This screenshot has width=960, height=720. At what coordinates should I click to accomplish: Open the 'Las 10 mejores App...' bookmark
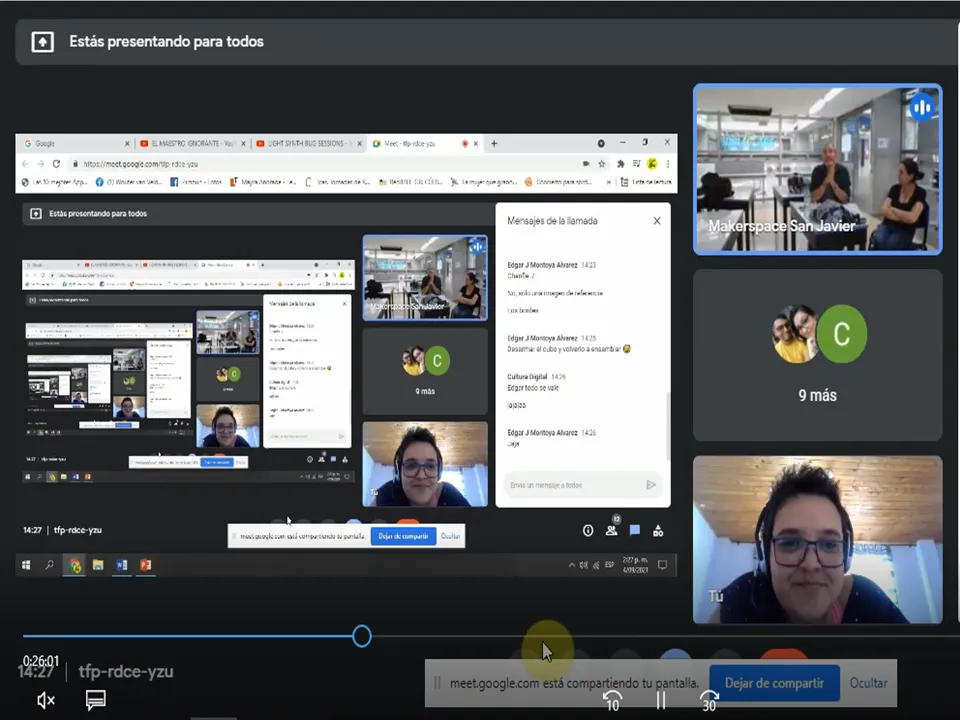(x=54, y=182)
